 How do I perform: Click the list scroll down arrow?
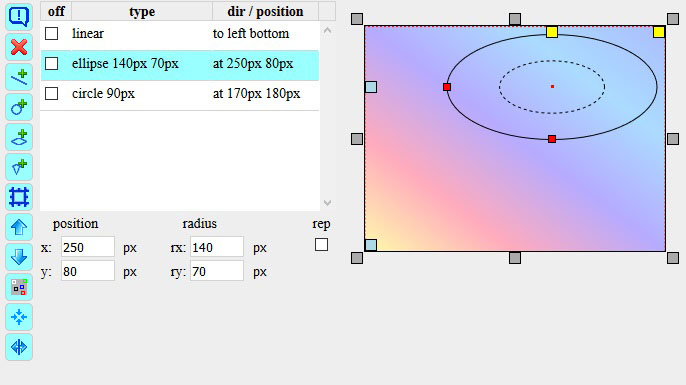click(327, 203)
